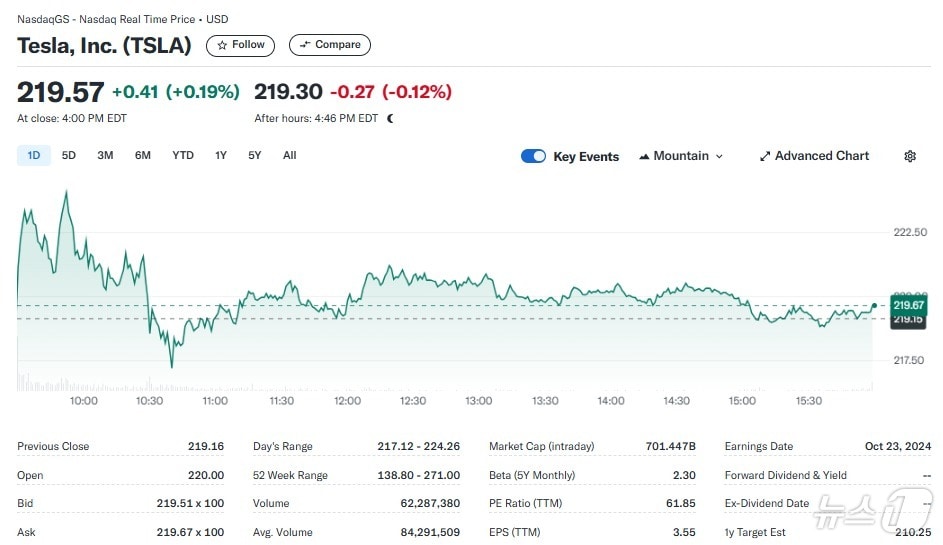
Task: Open chart settings gear icon
Action: 910,156
